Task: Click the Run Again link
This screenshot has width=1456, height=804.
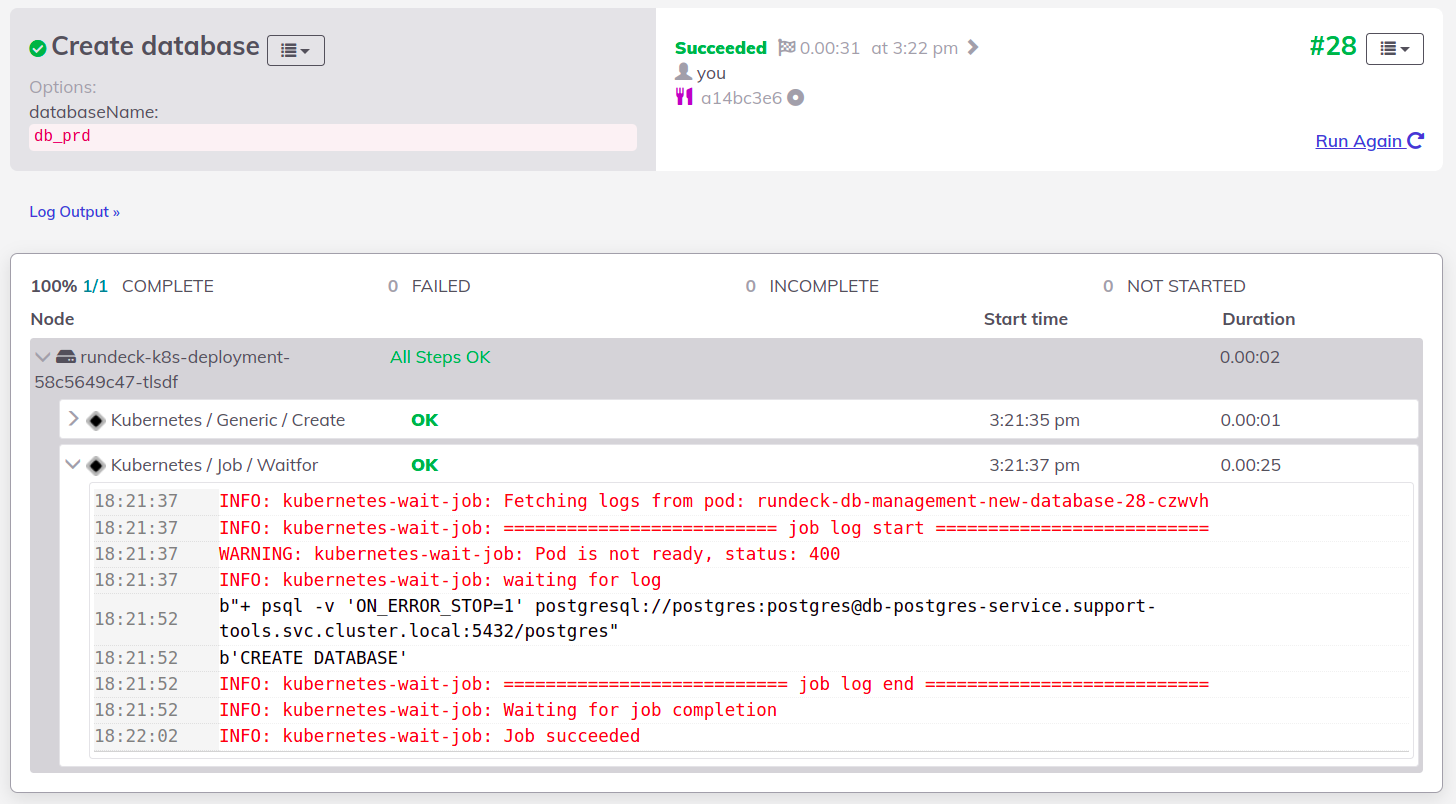Action: click(x=1358, y=141)
